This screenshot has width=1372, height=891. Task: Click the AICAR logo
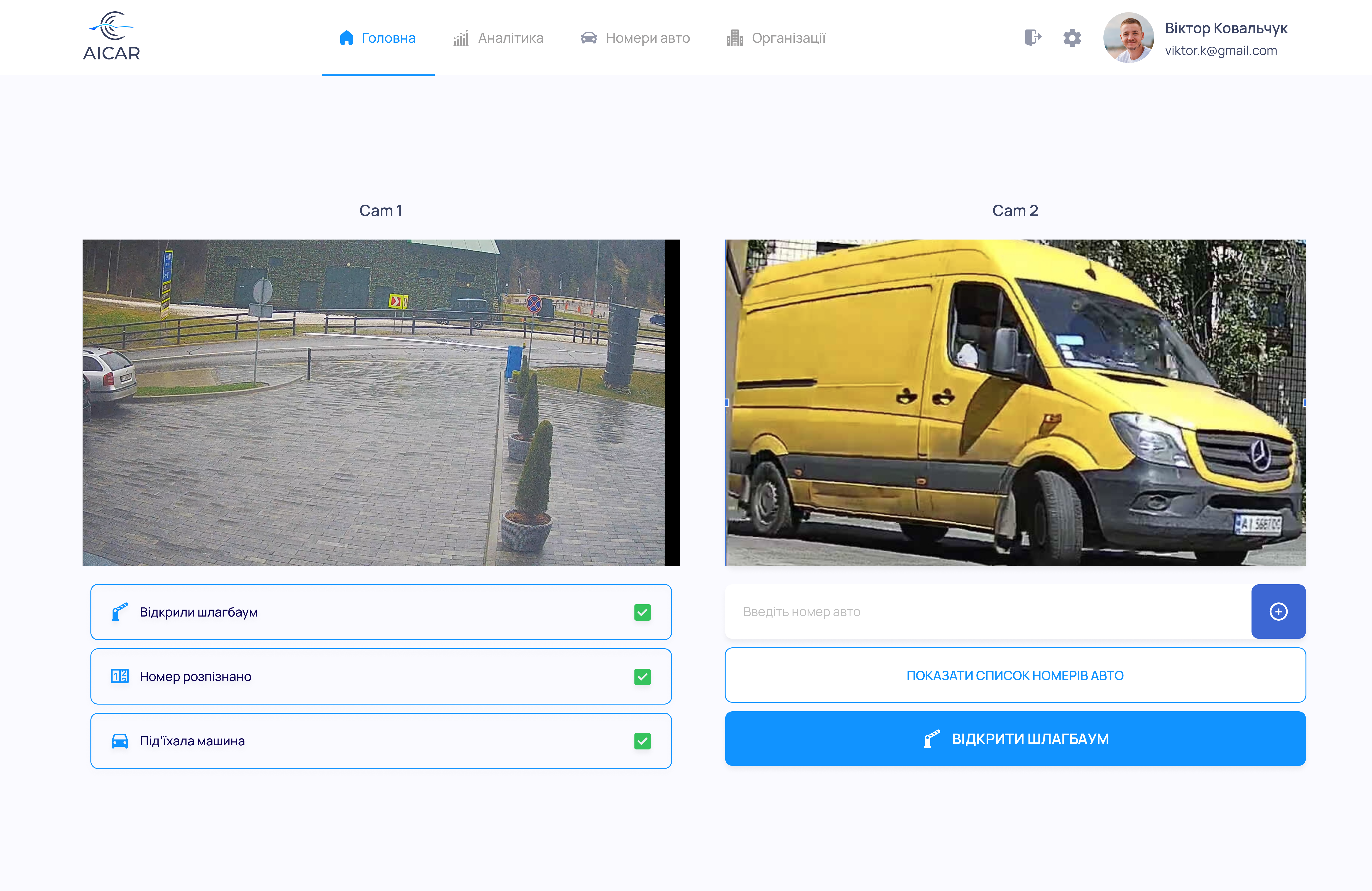coord(111,36)
